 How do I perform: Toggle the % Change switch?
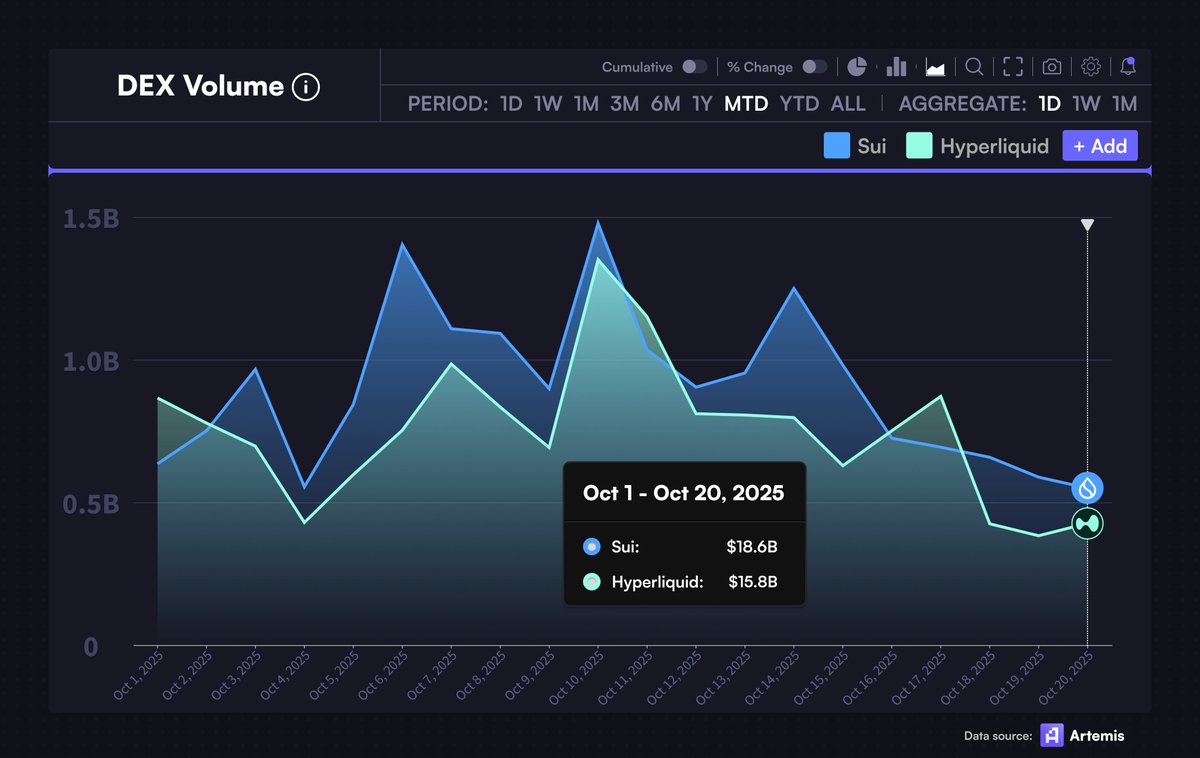(x=815, y=67)
